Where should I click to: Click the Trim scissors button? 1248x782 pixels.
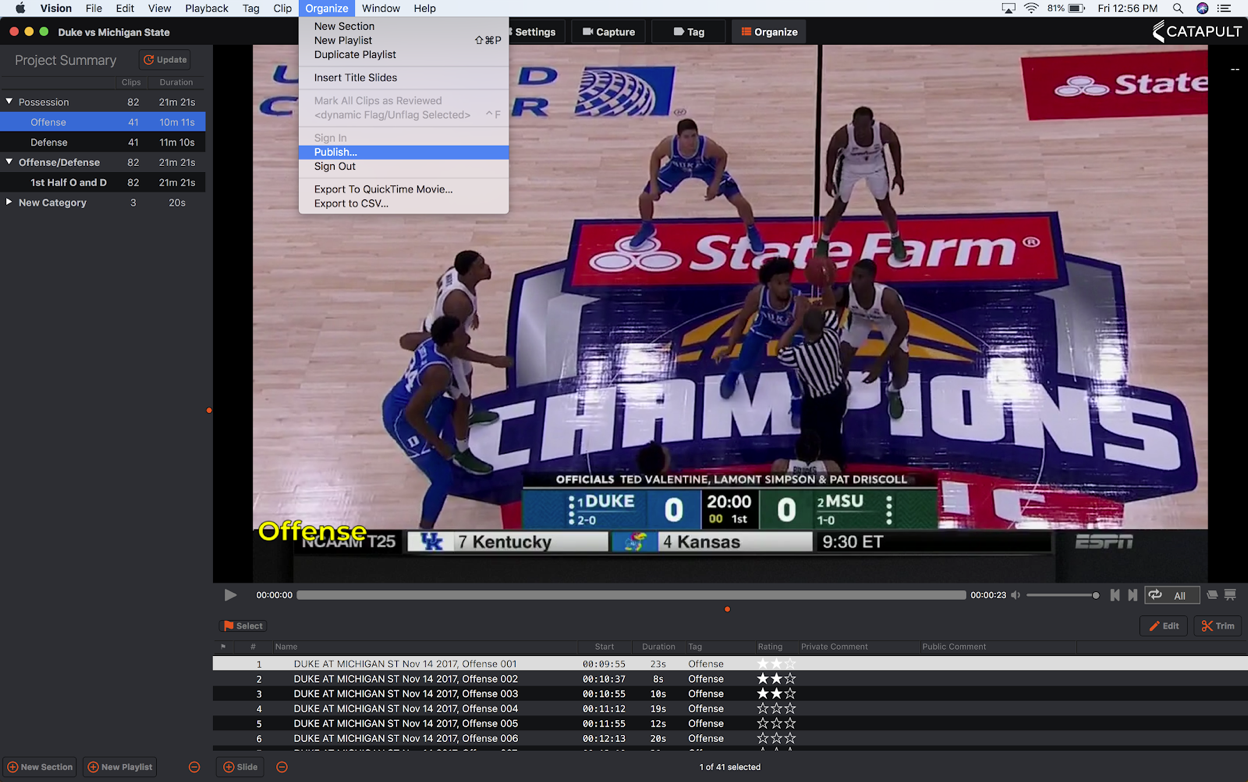[x=1218, y=626]
